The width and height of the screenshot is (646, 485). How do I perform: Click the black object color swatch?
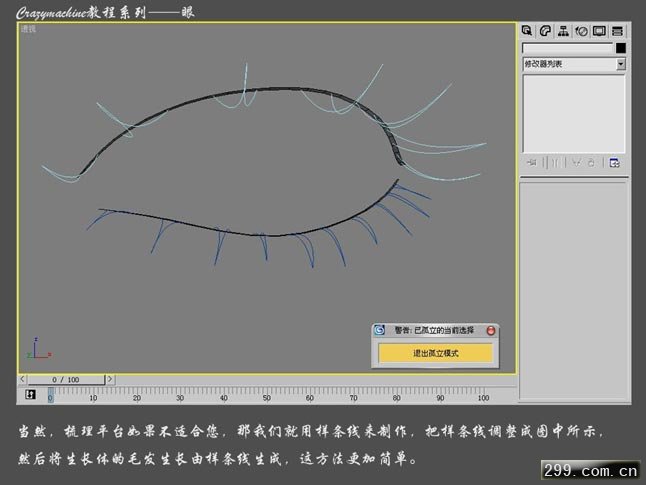[x=620, y=48]
